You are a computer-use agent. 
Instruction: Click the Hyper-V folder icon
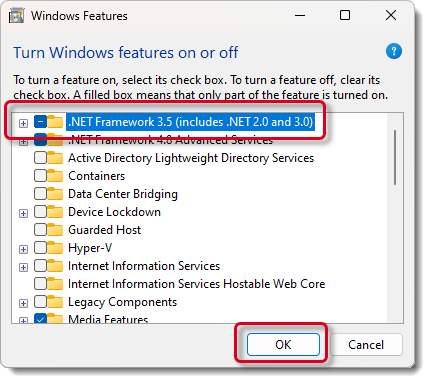pos(55,248)
